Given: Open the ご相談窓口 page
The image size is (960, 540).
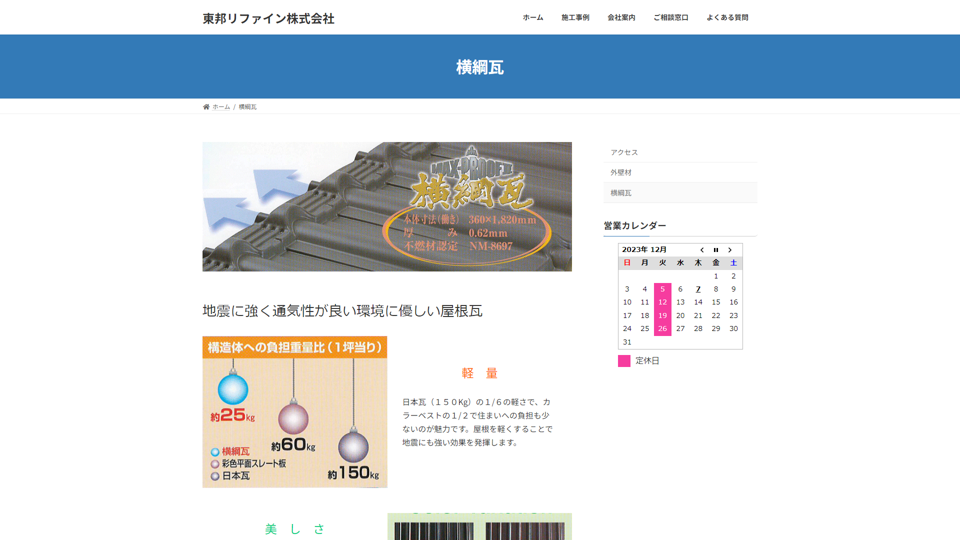Looking at the screenshot, I should (x=670, y=18).
